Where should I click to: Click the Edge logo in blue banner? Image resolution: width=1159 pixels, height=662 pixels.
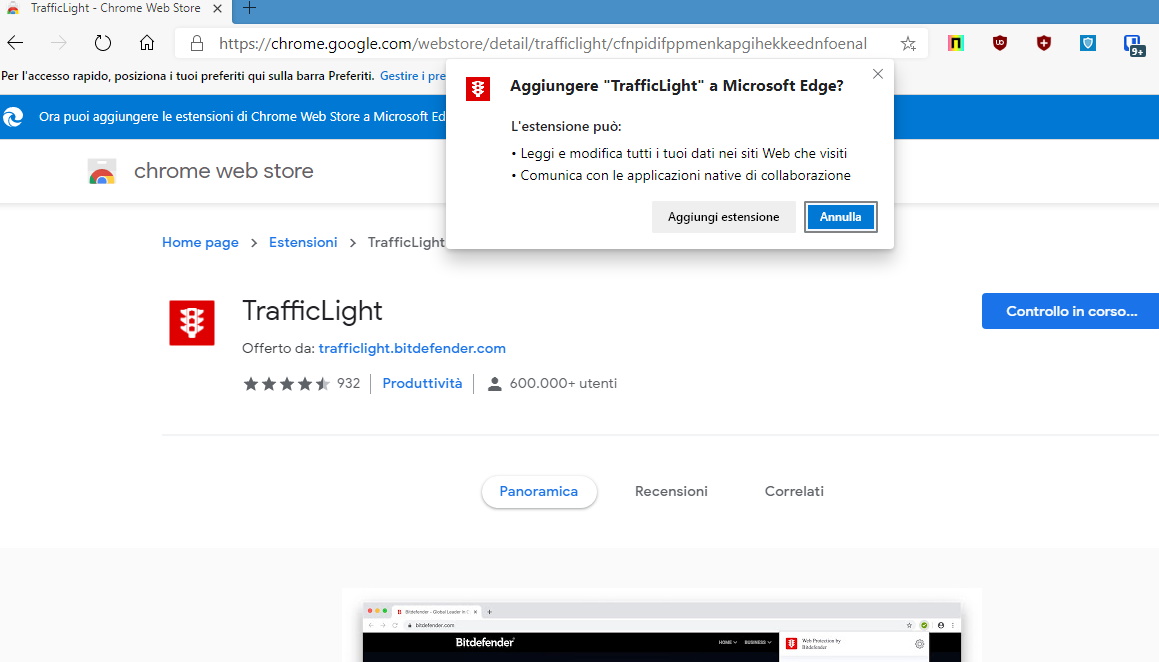pyautogui.click(x=13, y=117)
